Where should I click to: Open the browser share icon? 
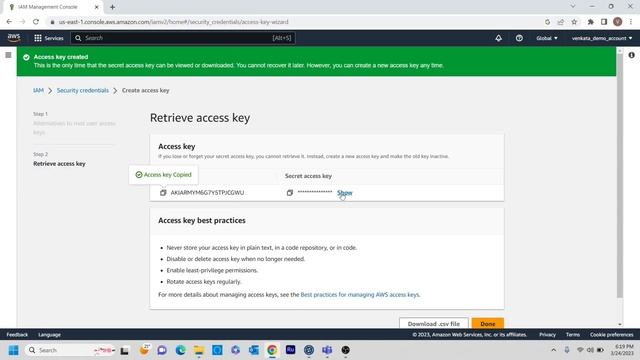[x=560, y=22]
